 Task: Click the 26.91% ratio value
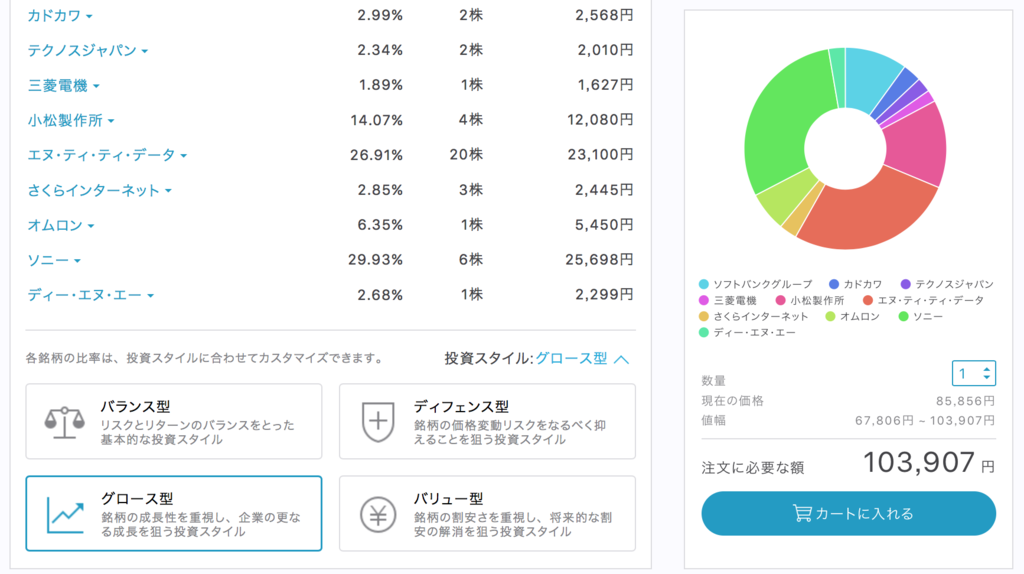coord(376,155)
